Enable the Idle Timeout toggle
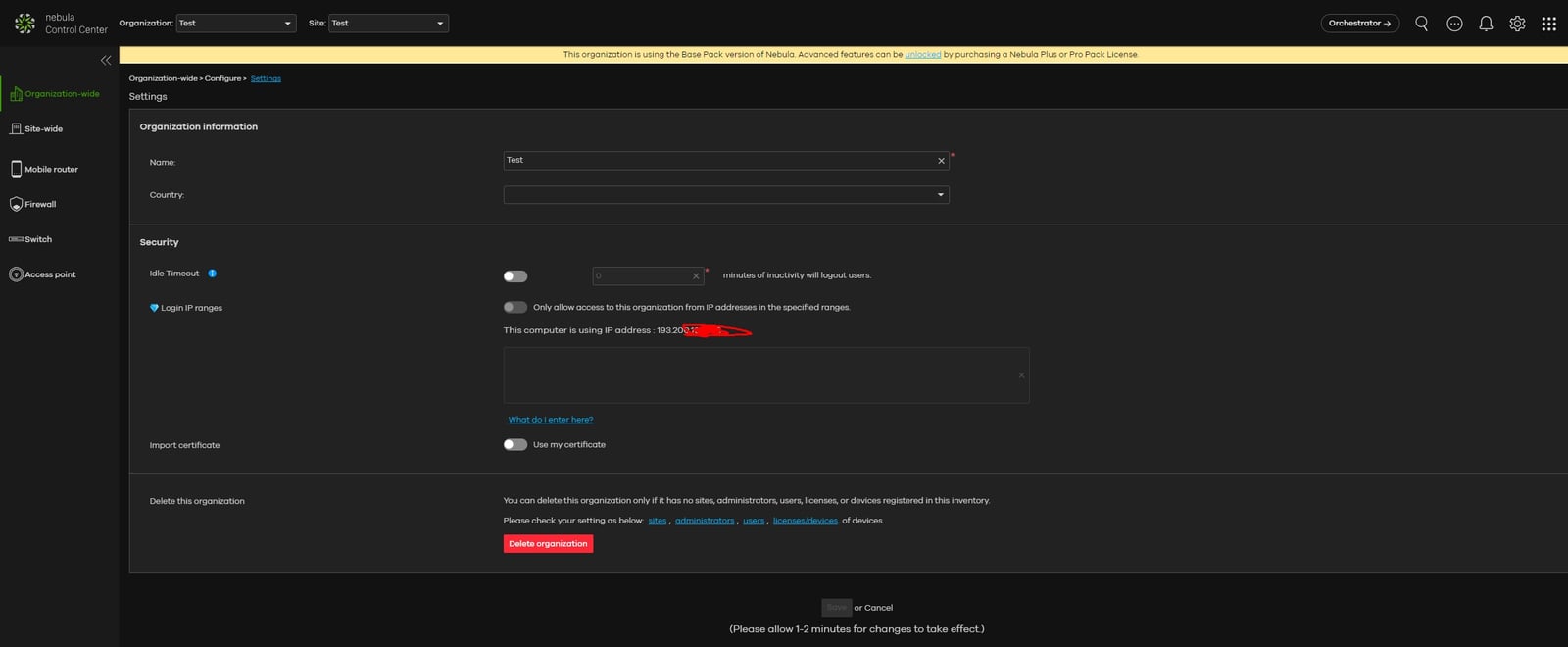The image size is (1568, 647). (x=515, y=276)
